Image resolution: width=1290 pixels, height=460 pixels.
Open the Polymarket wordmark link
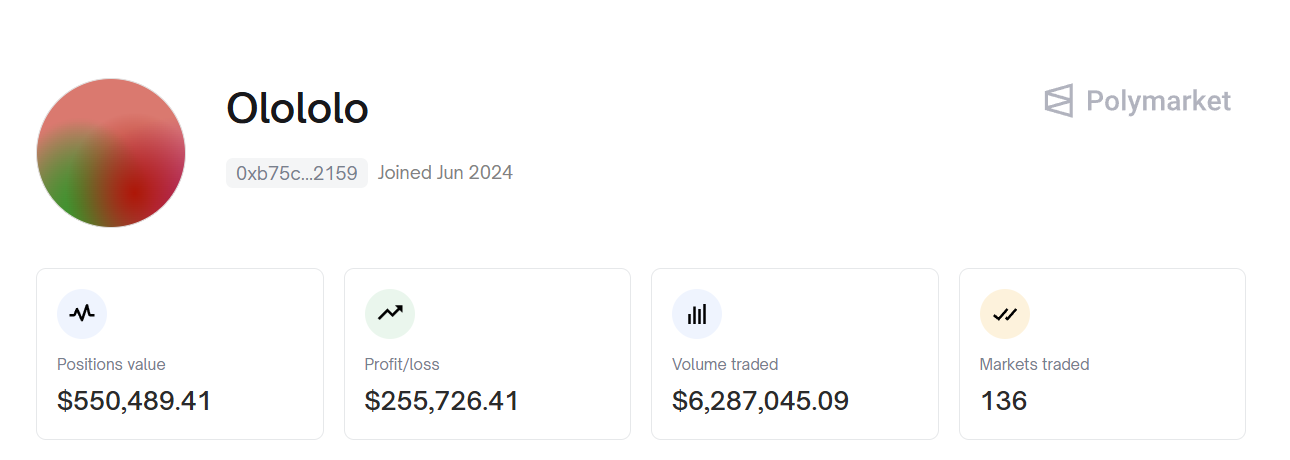click(1158, 101)
